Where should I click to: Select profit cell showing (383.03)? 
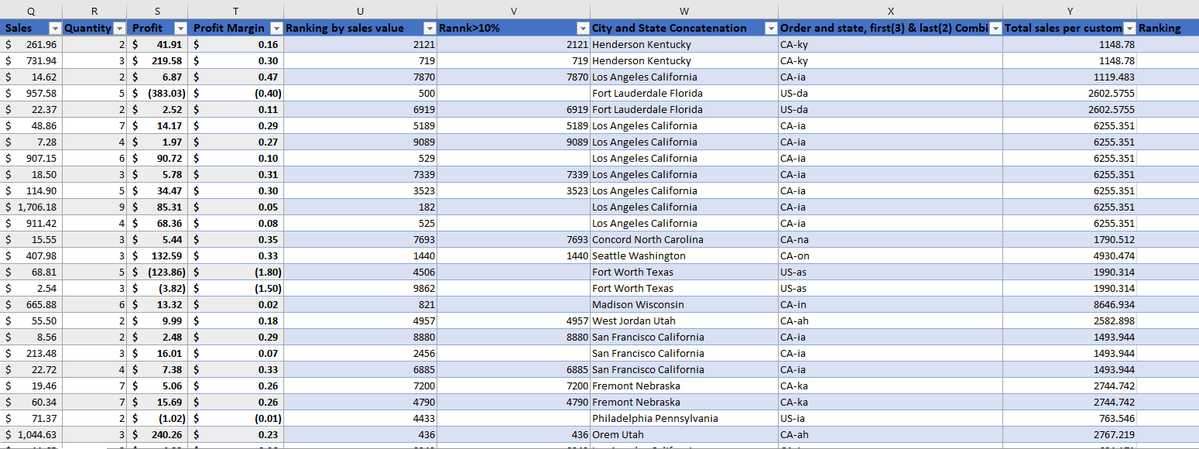coord(158,93)
